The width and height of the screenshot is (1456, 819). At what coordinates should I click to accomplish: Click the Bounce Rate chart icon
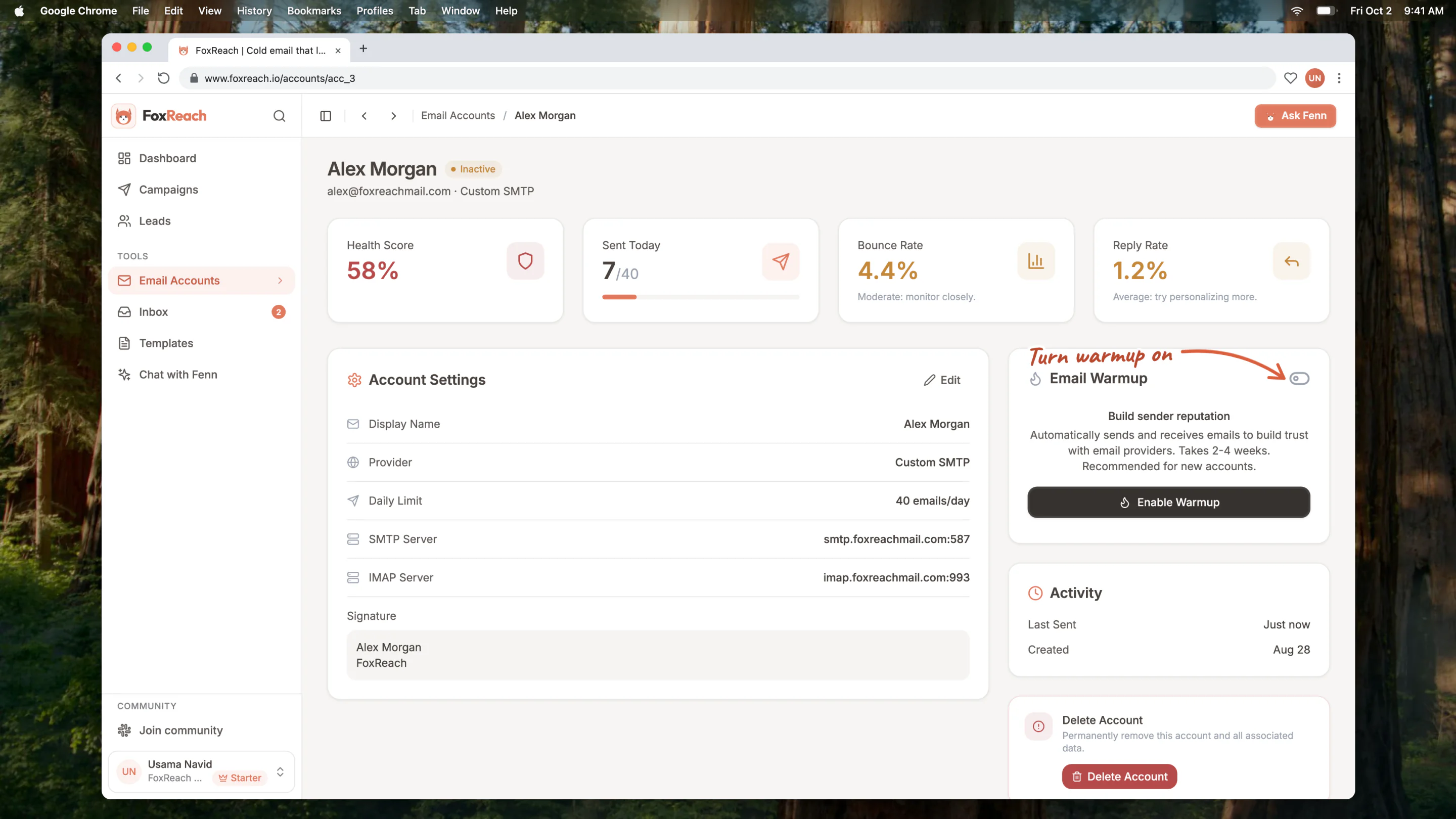point(1036,261)
